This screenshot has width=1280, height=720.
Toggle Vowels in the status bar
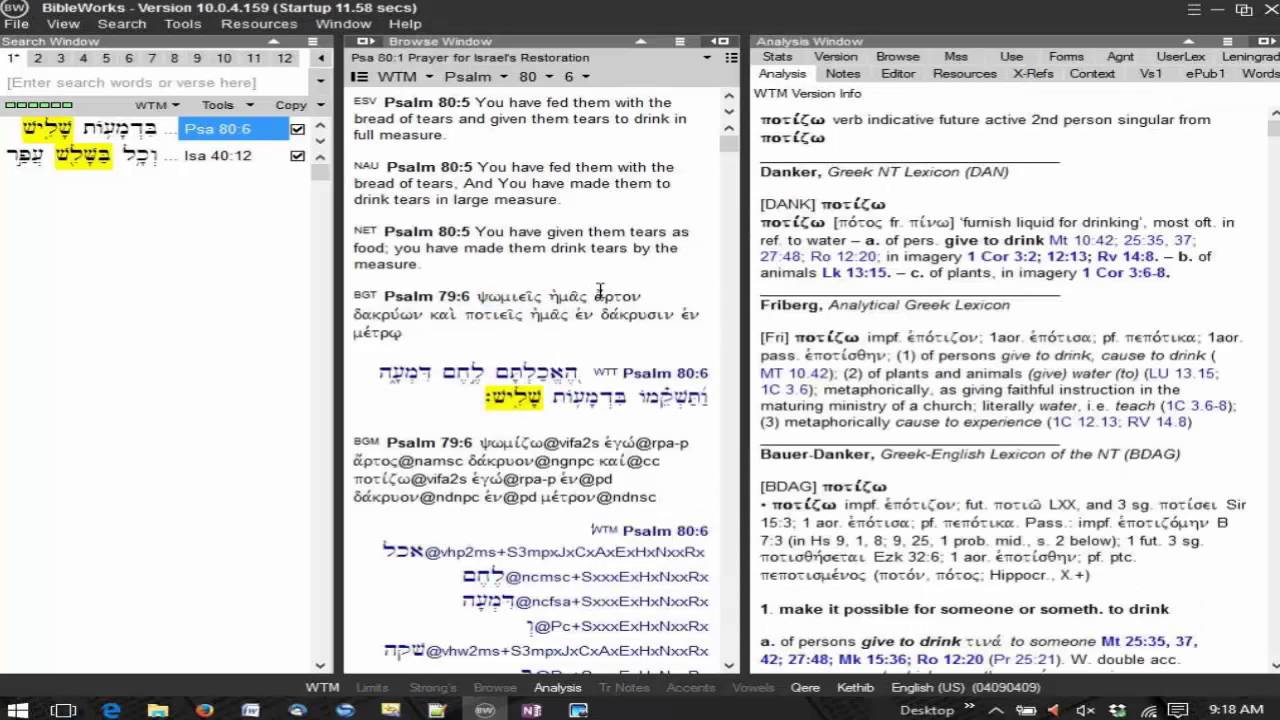[753, 687]
